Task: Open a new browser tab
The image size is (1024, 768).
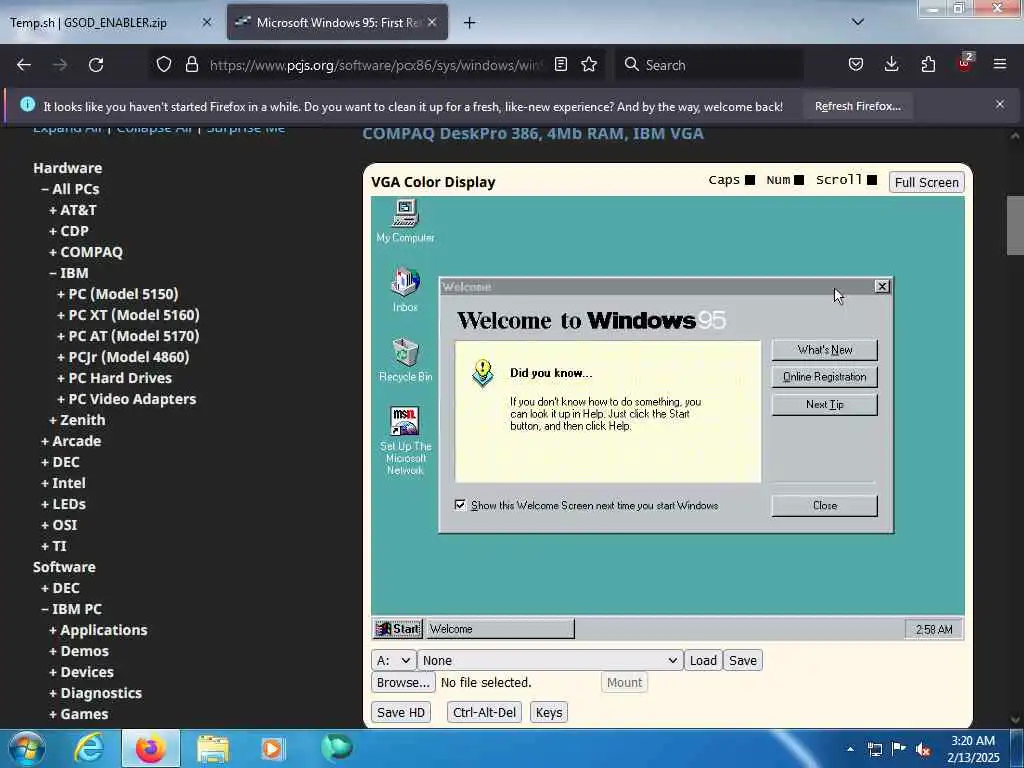Action: pyautogui.click(x=470, y=23)
